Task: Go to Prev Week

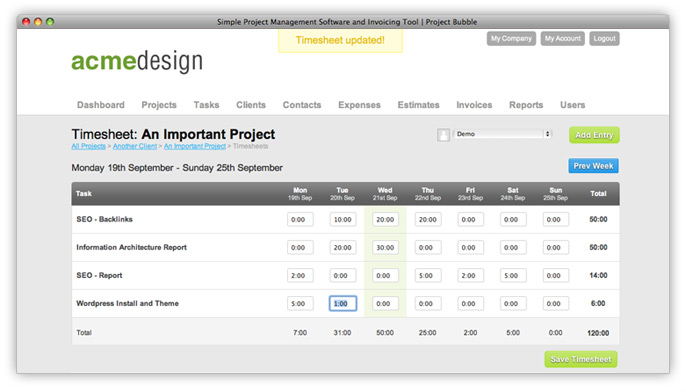Action: pos(593,166)
